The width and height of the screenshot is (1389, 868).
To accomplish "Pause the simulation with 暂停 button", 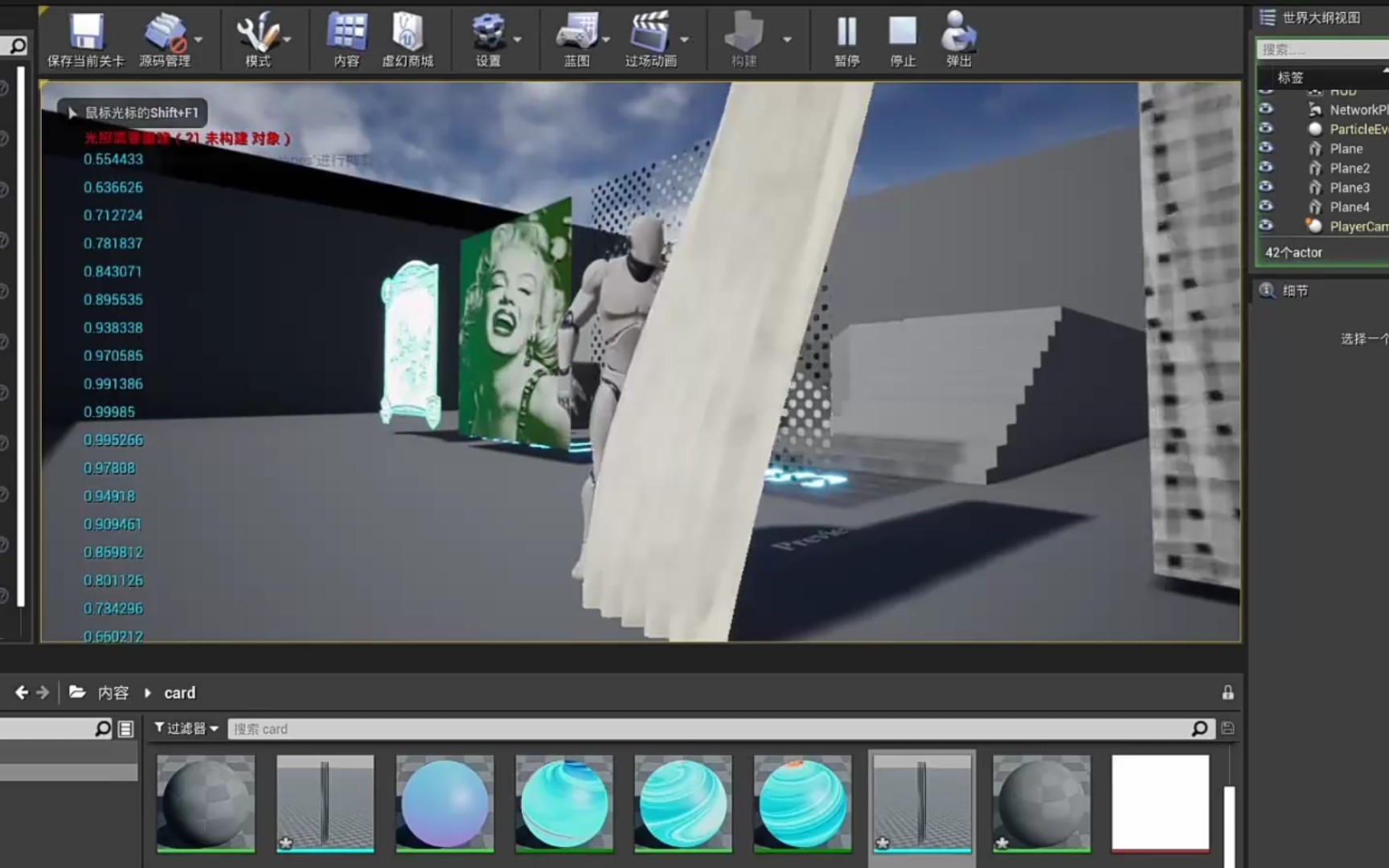I will click(x=846, y=33).
